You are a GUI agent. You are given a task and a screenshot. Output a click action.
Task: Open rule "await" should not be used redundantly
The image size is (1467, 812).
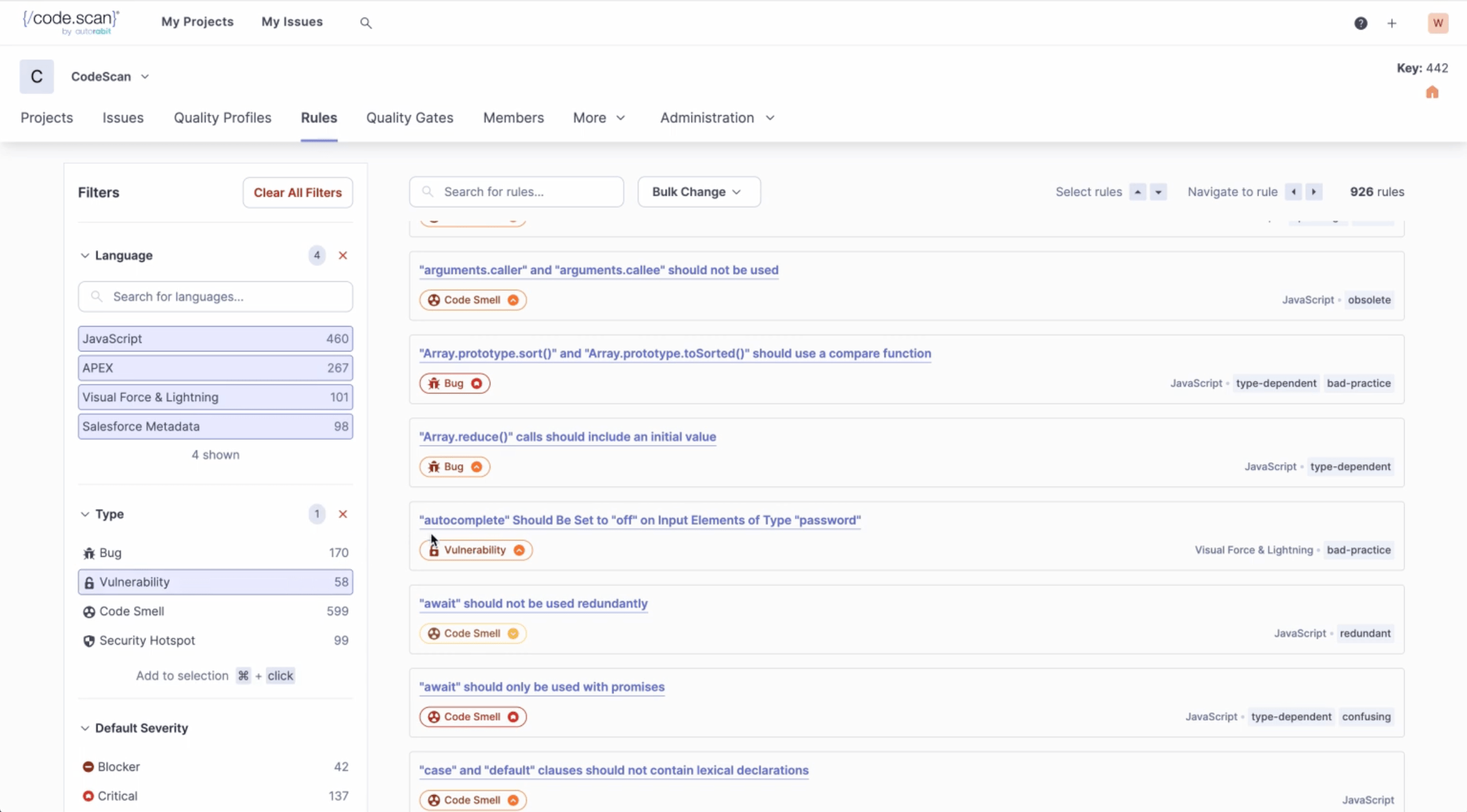(533, 604)
